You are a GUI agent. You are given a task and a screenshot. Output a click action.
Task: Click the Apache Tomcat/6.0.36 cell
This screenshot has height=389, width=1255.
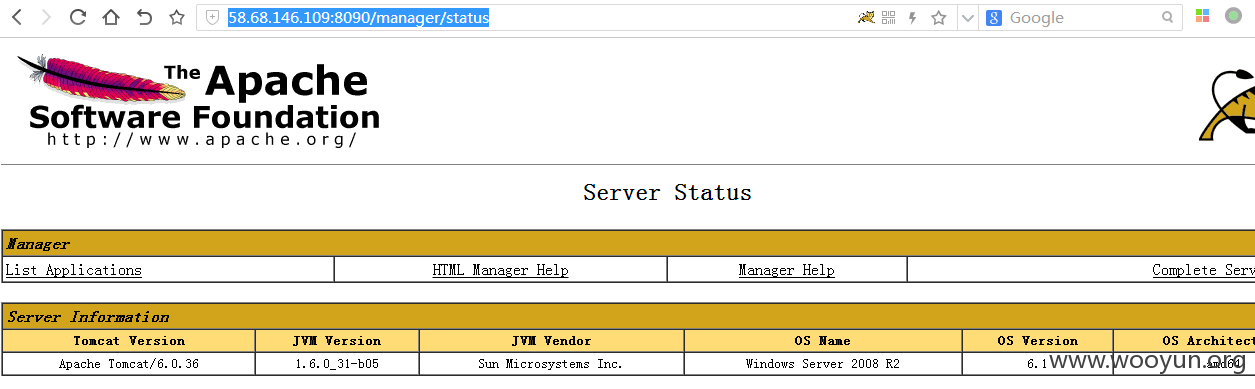[129, 364]
